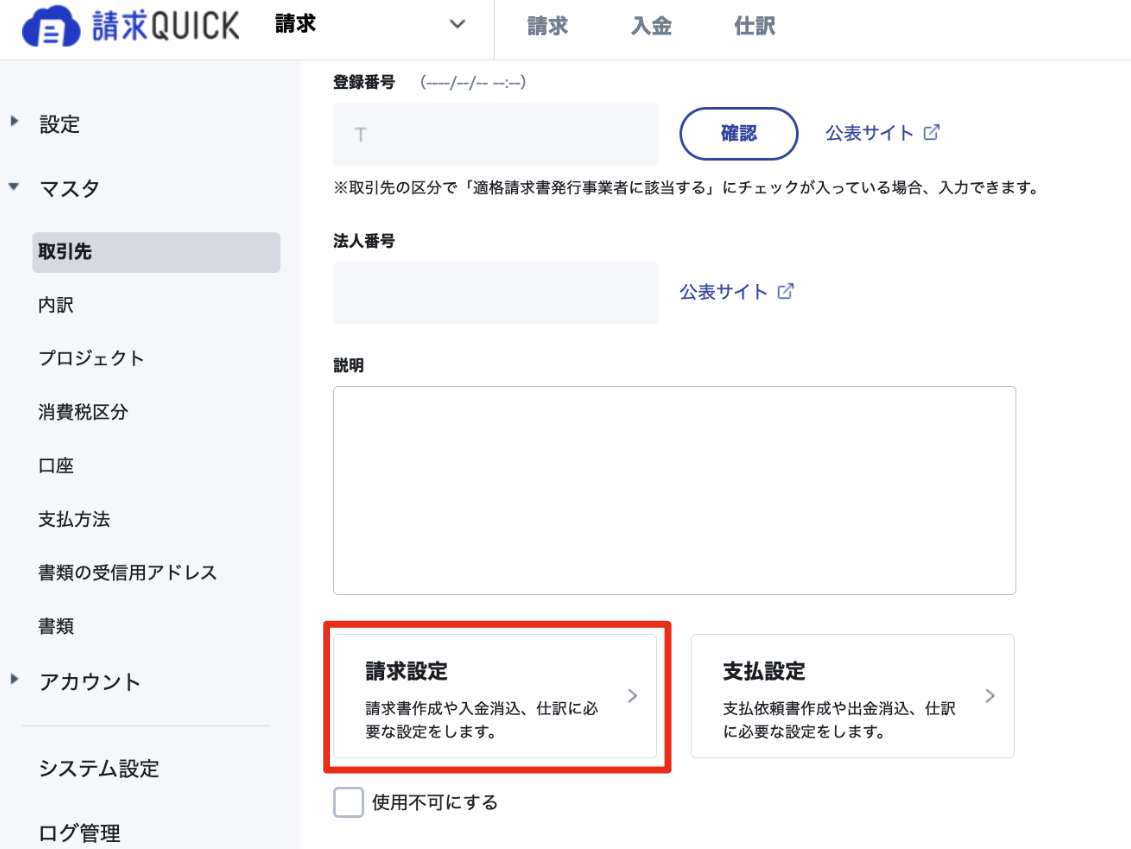The height and width of the screenshot is (849, 1131).
Task: Open ログ管理 in the sidebar
Action: point(79,833)
